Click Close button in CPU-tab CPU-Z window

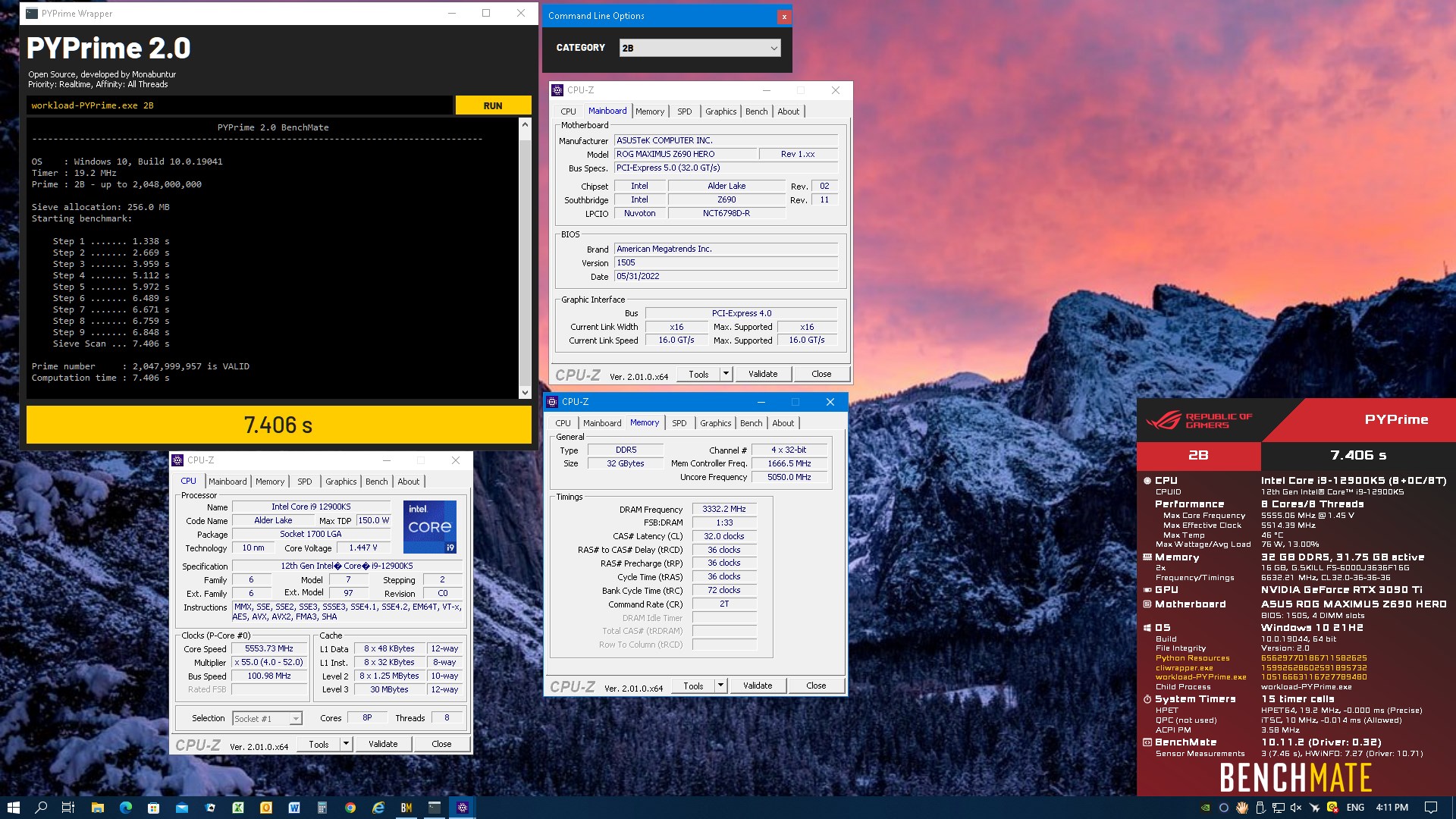tap(441, 744)
